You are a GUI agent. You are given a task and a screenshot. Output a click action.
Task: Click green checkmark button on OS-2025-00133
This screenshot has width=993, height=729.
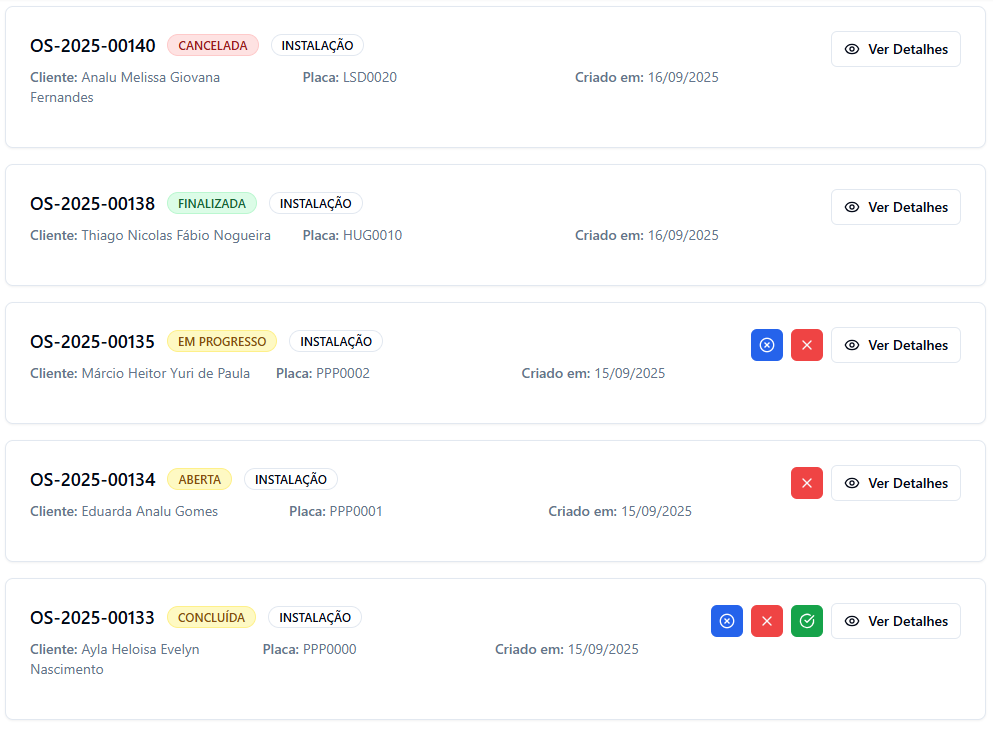tap(806, 621)
